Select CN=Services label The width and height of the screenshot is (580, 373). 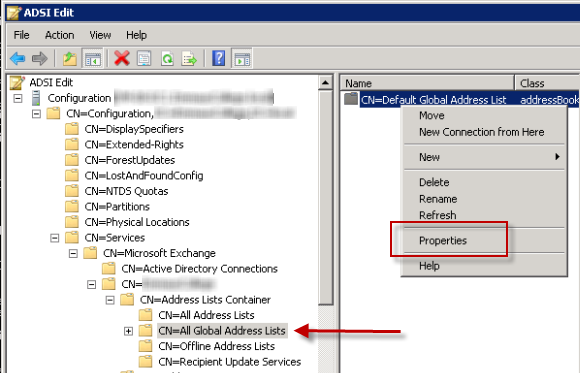pyautogui.click(x=115, y=238)
